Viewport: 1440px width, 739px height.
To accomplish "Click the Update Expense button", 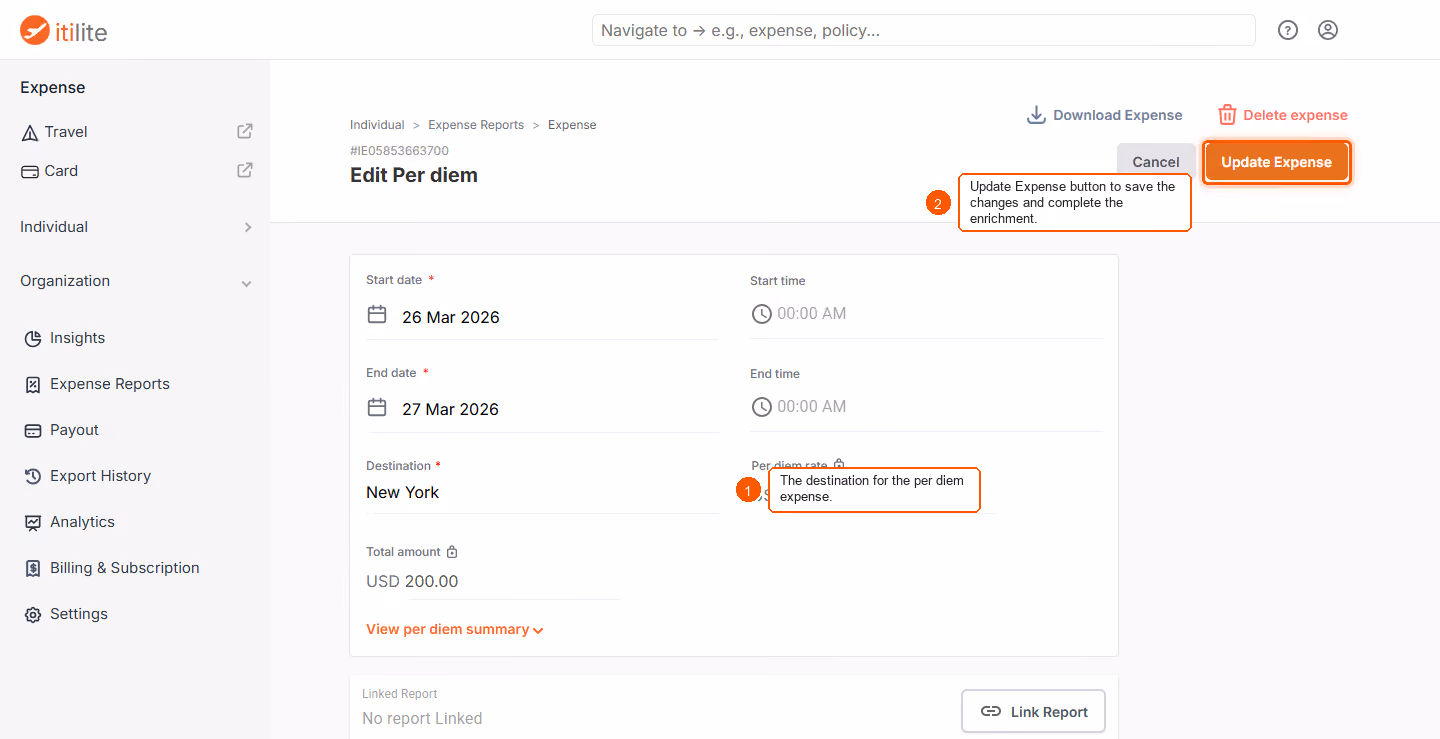I will (x=1277, y=162).
